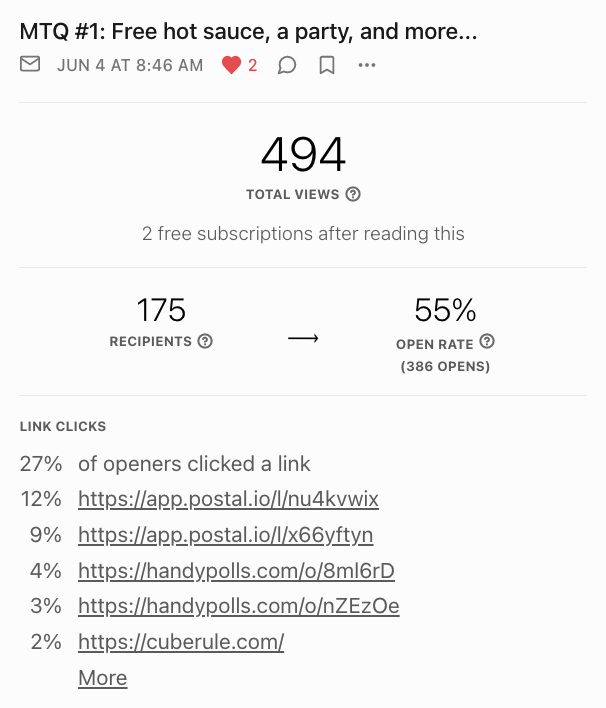Like the post with heart icon
Viewport: 606px width, 708px height.
[x=231, y=65]
